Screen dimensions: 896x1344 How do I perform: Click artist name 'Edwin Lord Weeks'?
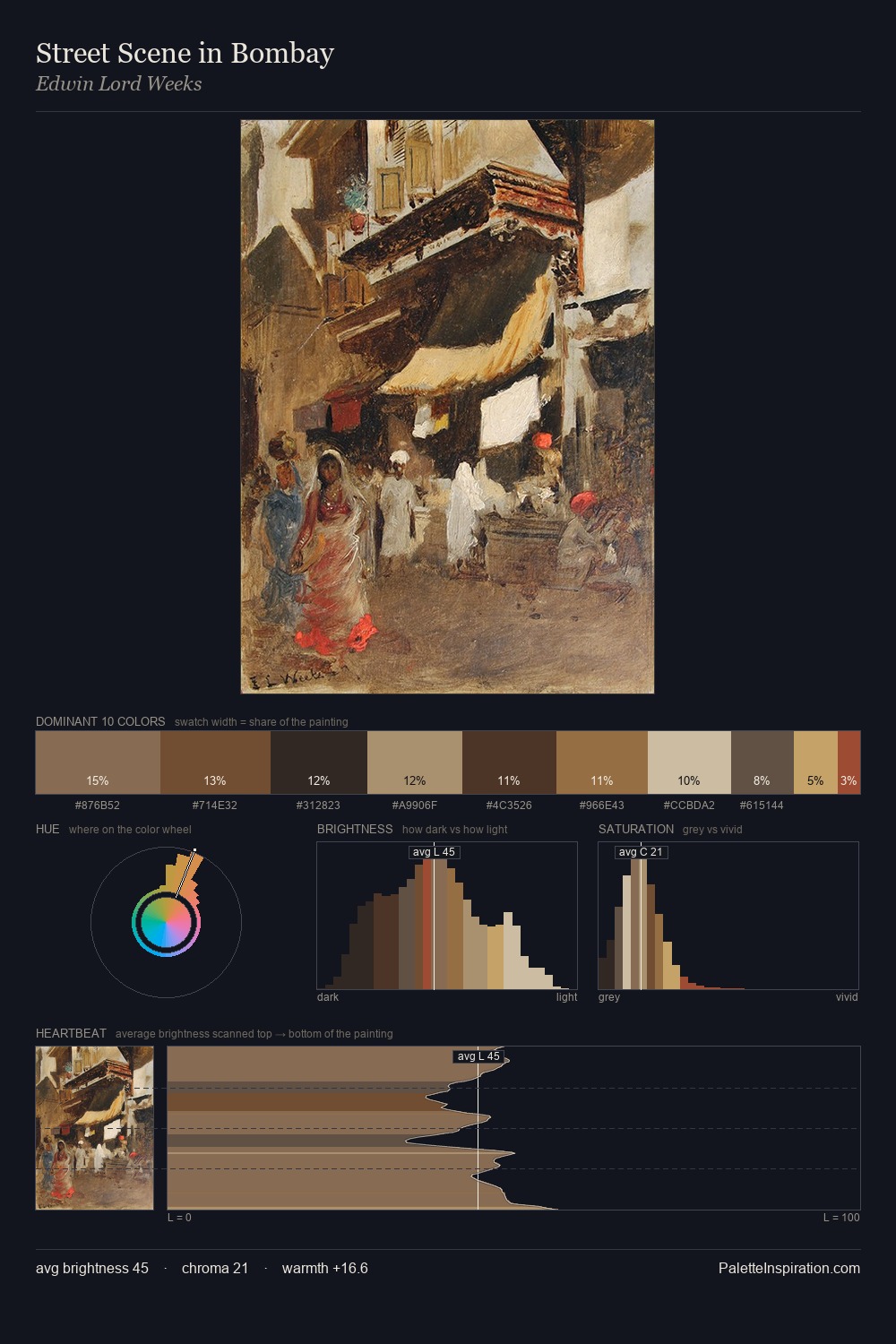[118, 83]
